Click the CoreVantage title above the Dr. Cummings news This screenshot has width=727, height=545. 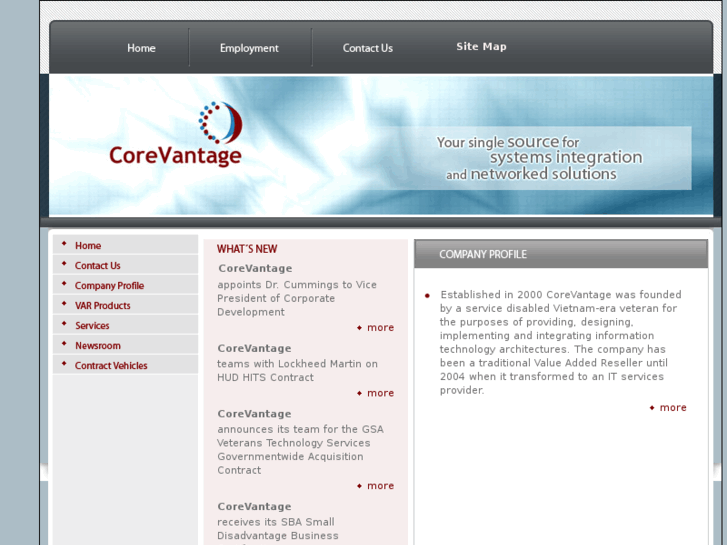tap(255, 268)
